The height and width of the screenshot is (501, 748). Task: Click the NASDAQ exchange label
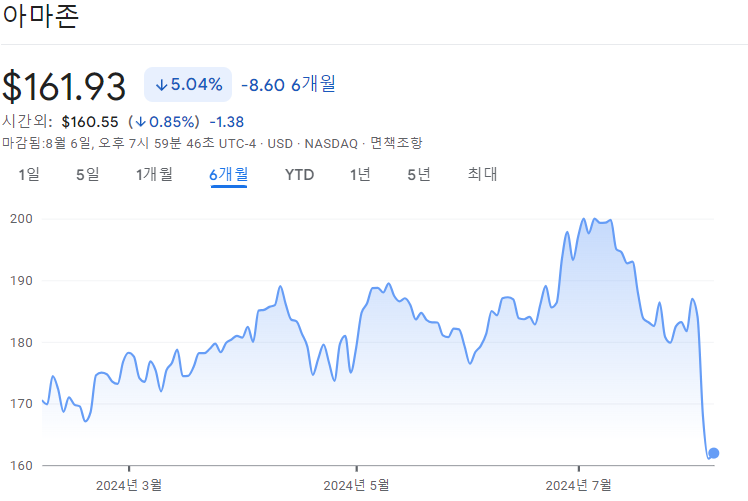(x=331, y=144)
